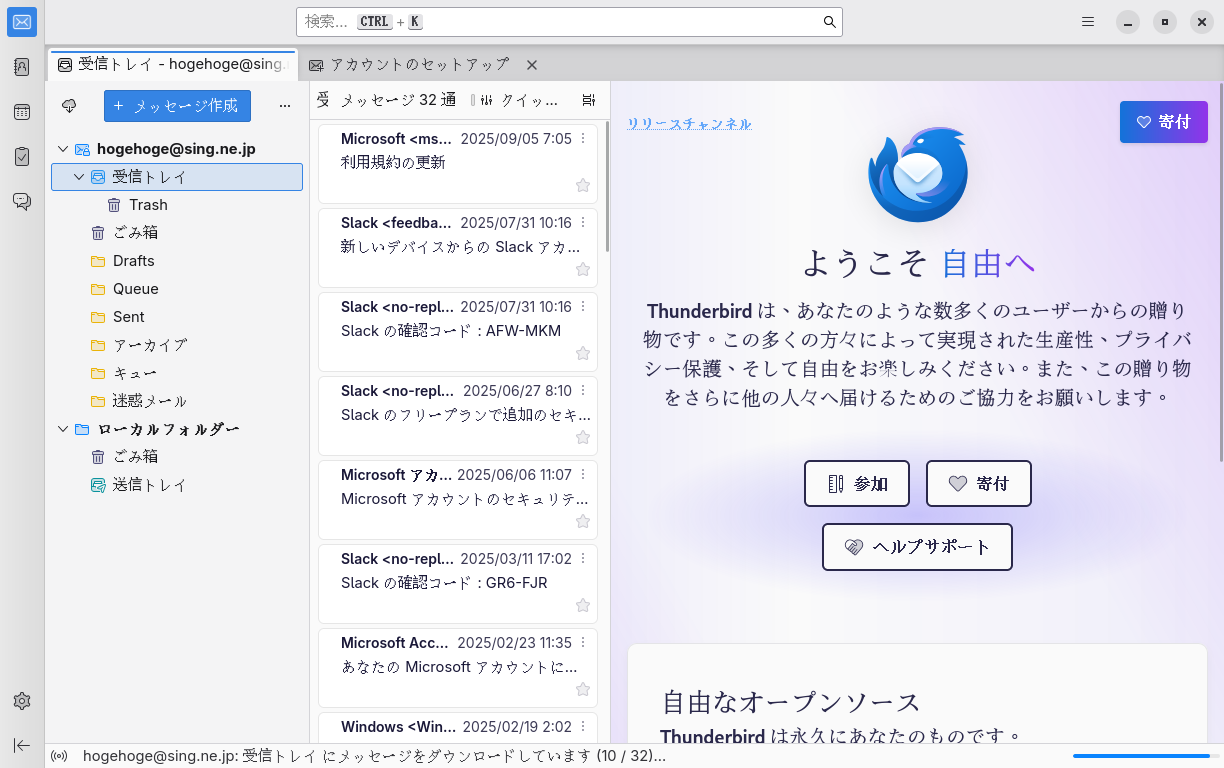Open the Settings gear icon
The height and width of the screenshot is (768, 1224).
pyautogui.click(x=22, y=701)
